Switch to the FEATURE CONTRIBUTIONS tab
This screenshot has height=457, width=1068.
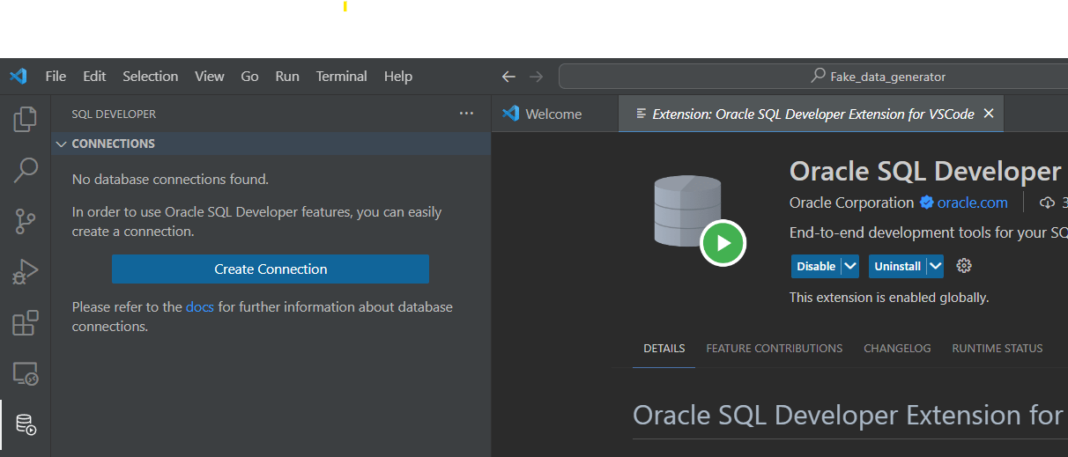(774, 348)
